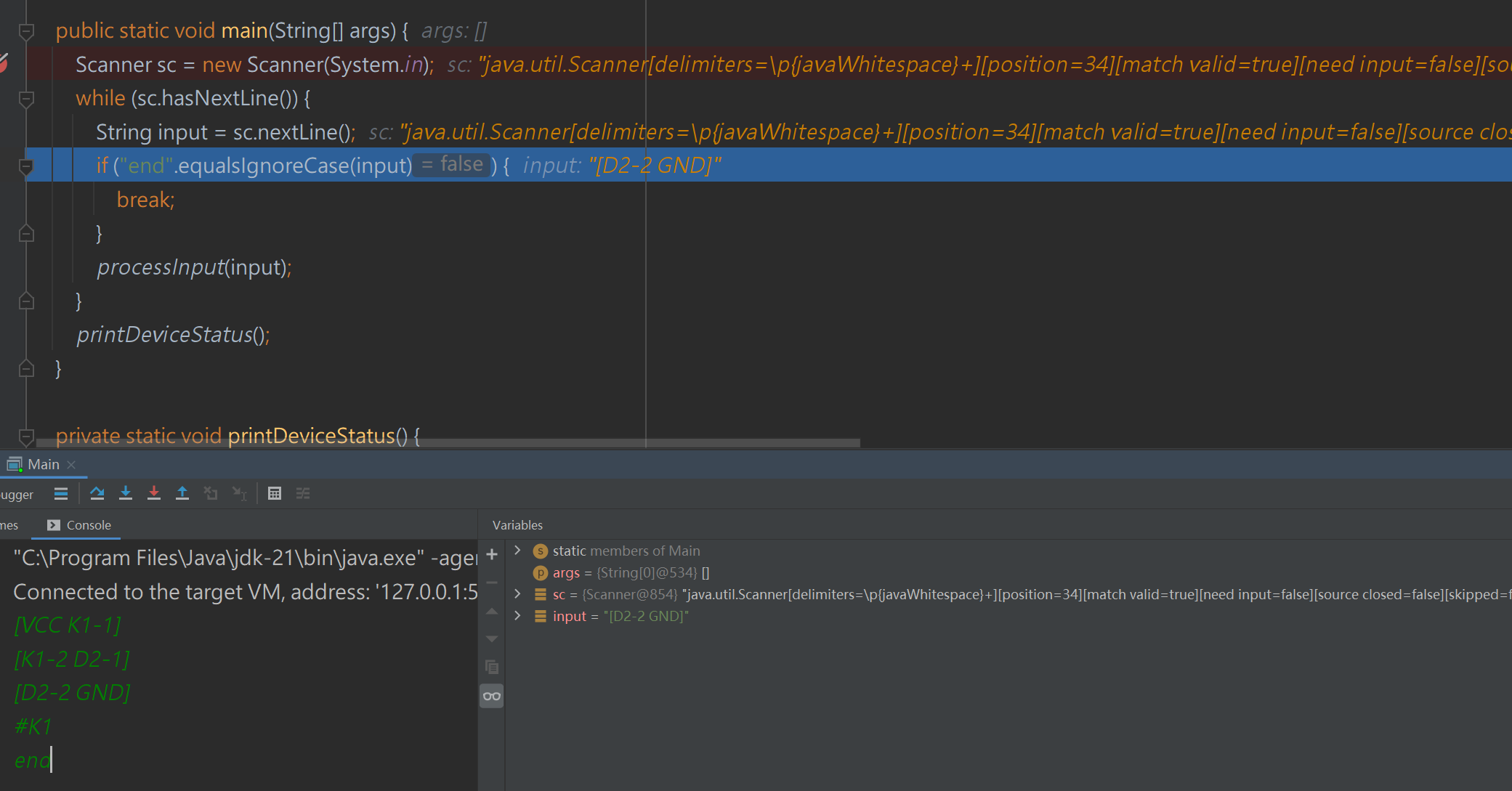Image resolution: width=1512 pixels, height=791 pixels.
Task: Click the red Force Step Into icon
Action: (153, 494)
